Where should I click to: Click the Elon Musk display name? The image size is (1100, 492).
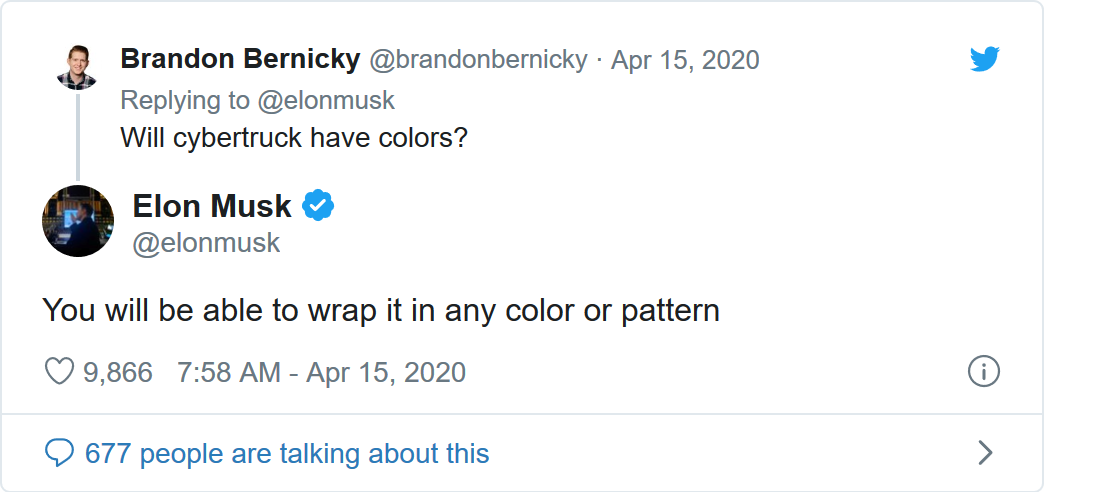tap(212, 206)
